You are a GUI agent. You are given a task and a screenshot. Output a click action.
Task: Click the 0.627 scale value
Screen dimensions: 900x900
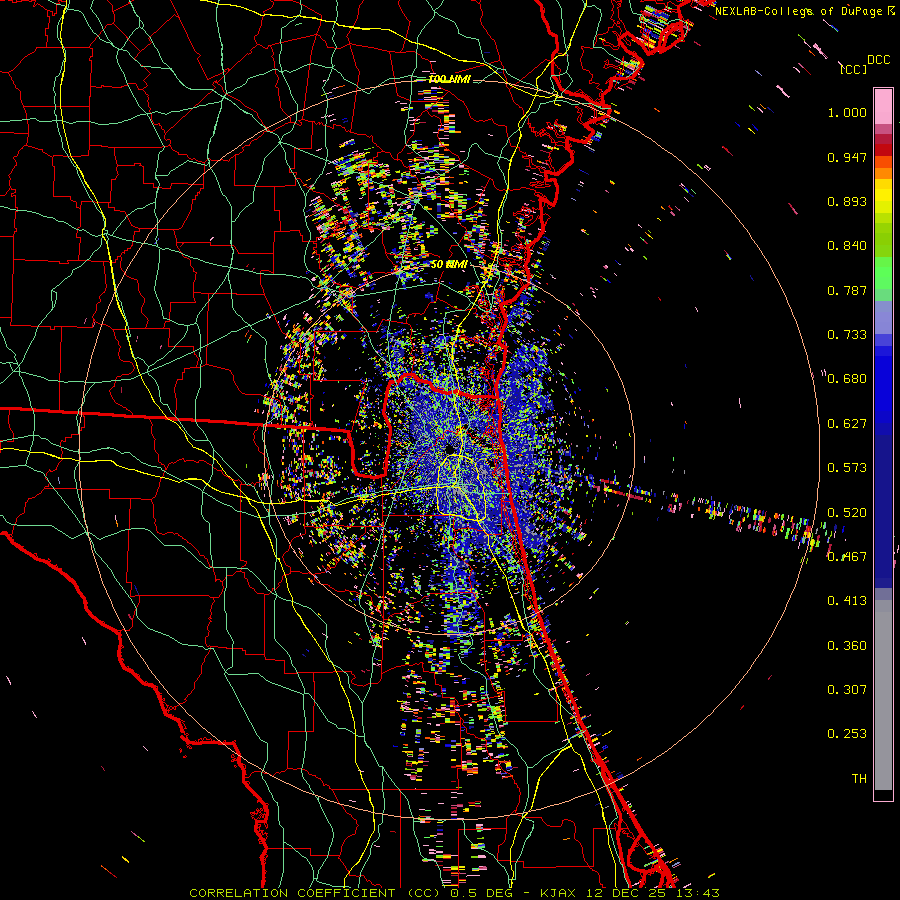(x=847, y=424)
